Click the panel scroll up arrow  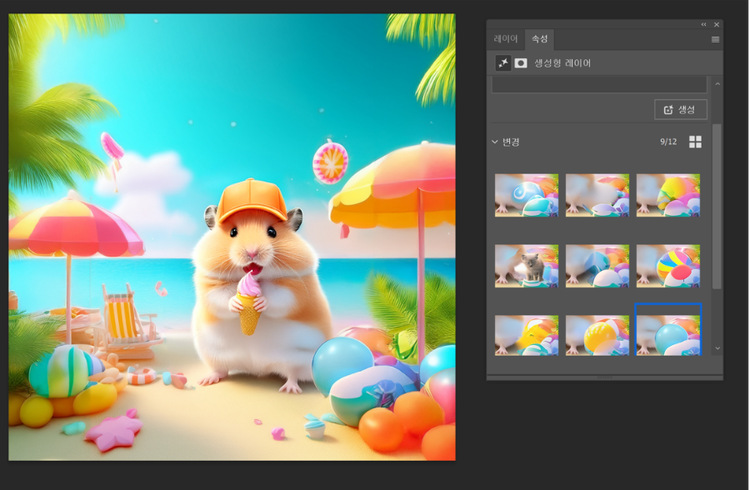click(717, 84)
